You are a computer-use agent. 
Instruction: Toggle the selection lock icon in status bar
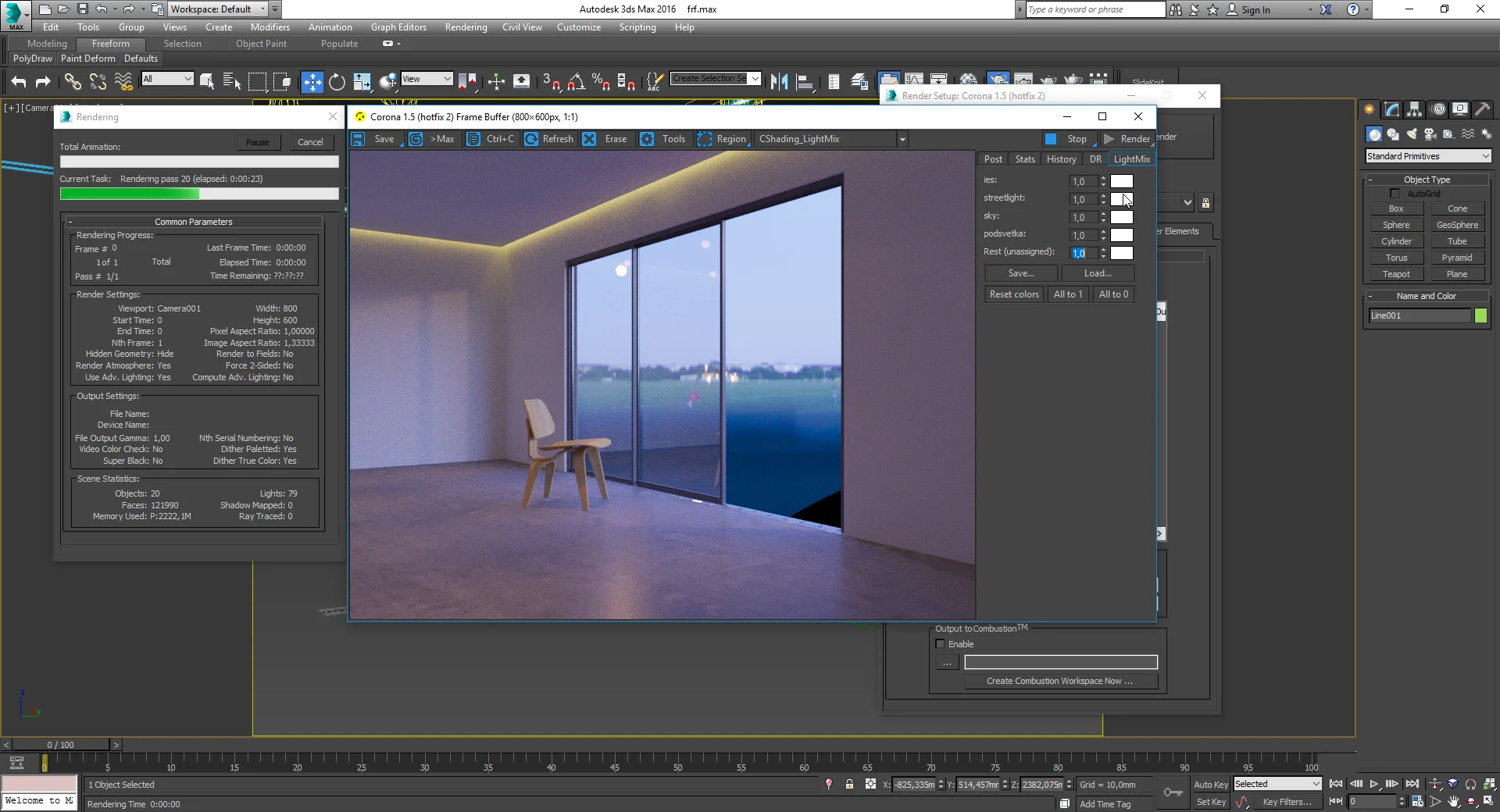pyautogui.click(x=849, y=785)
